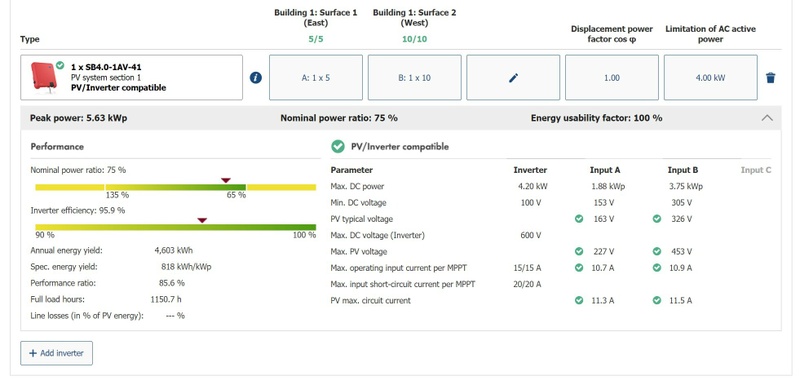The height and width of the screenshot is (385, 800).
Task: Click the inverter efficiency gradient bar
Action: (176, 227)
